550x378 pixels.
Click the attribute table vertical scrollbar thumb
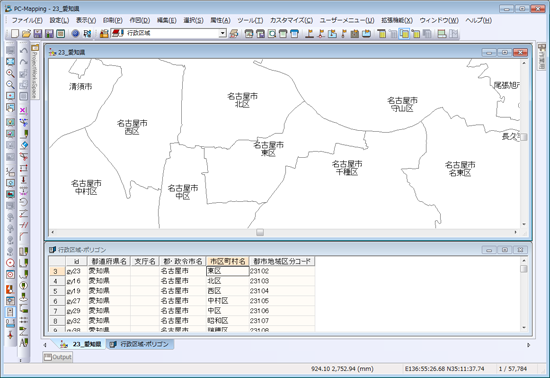coord(524,269)
